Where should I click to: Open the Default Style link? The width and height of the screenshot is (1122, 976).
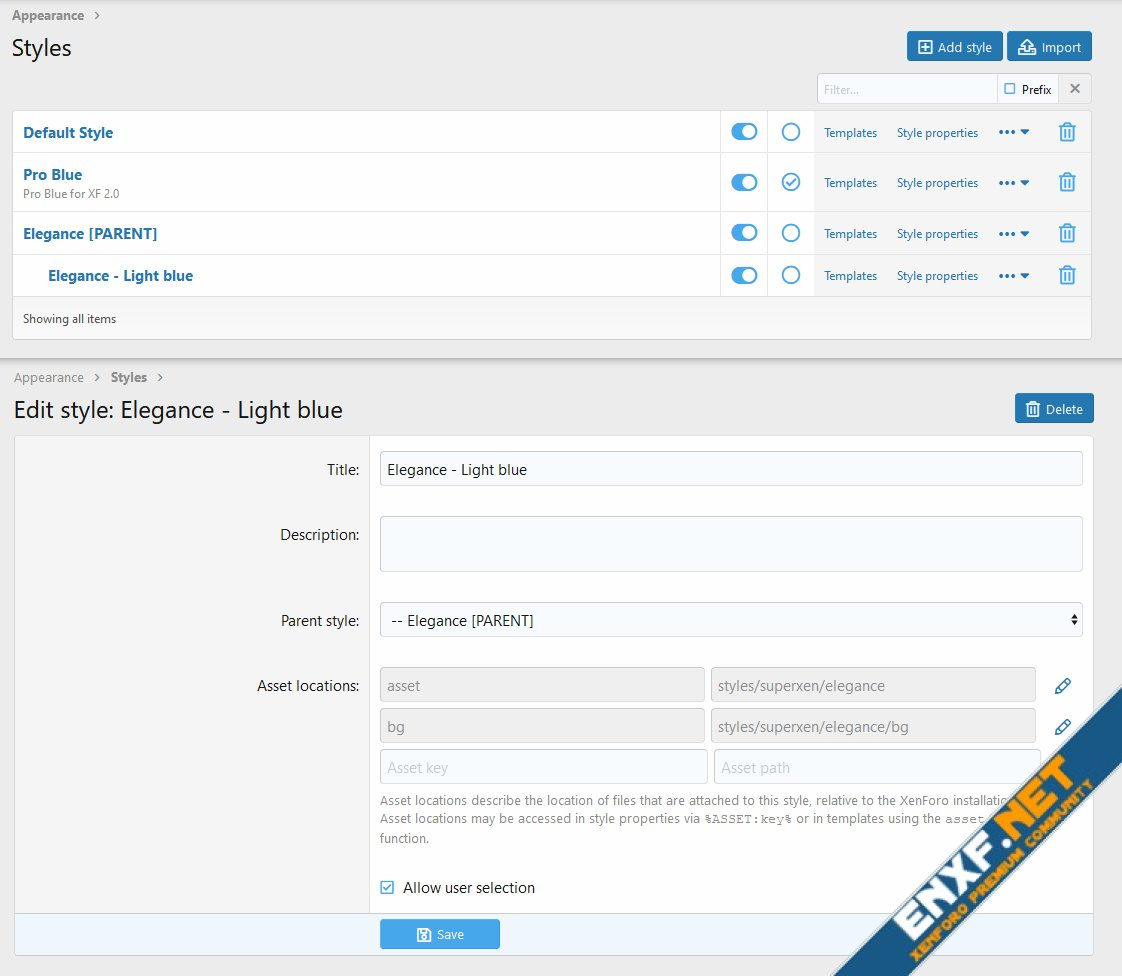point(68,132)
